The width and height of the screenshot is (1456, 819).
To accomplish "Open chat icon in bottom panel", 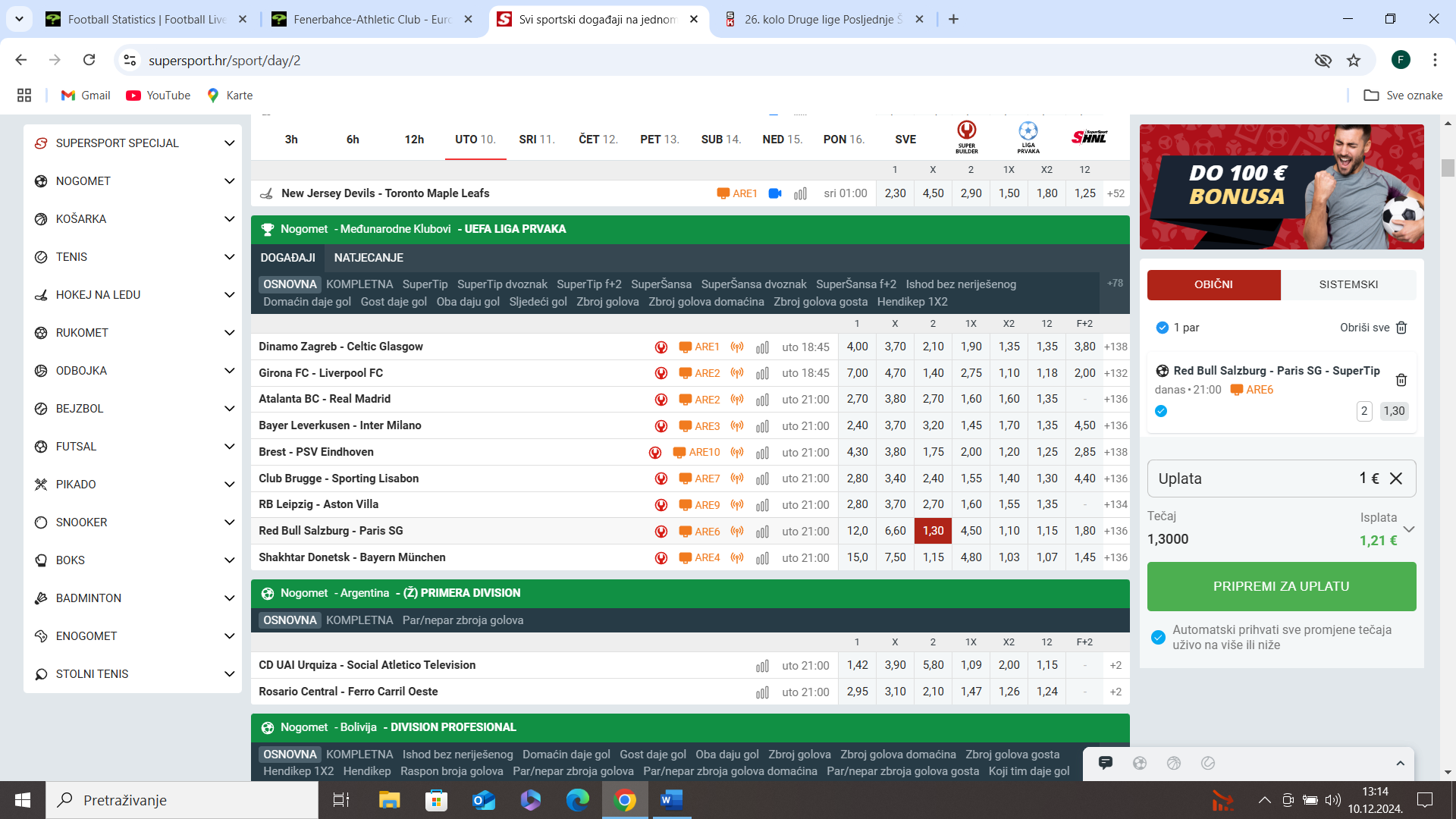I will pos(1105,763).
